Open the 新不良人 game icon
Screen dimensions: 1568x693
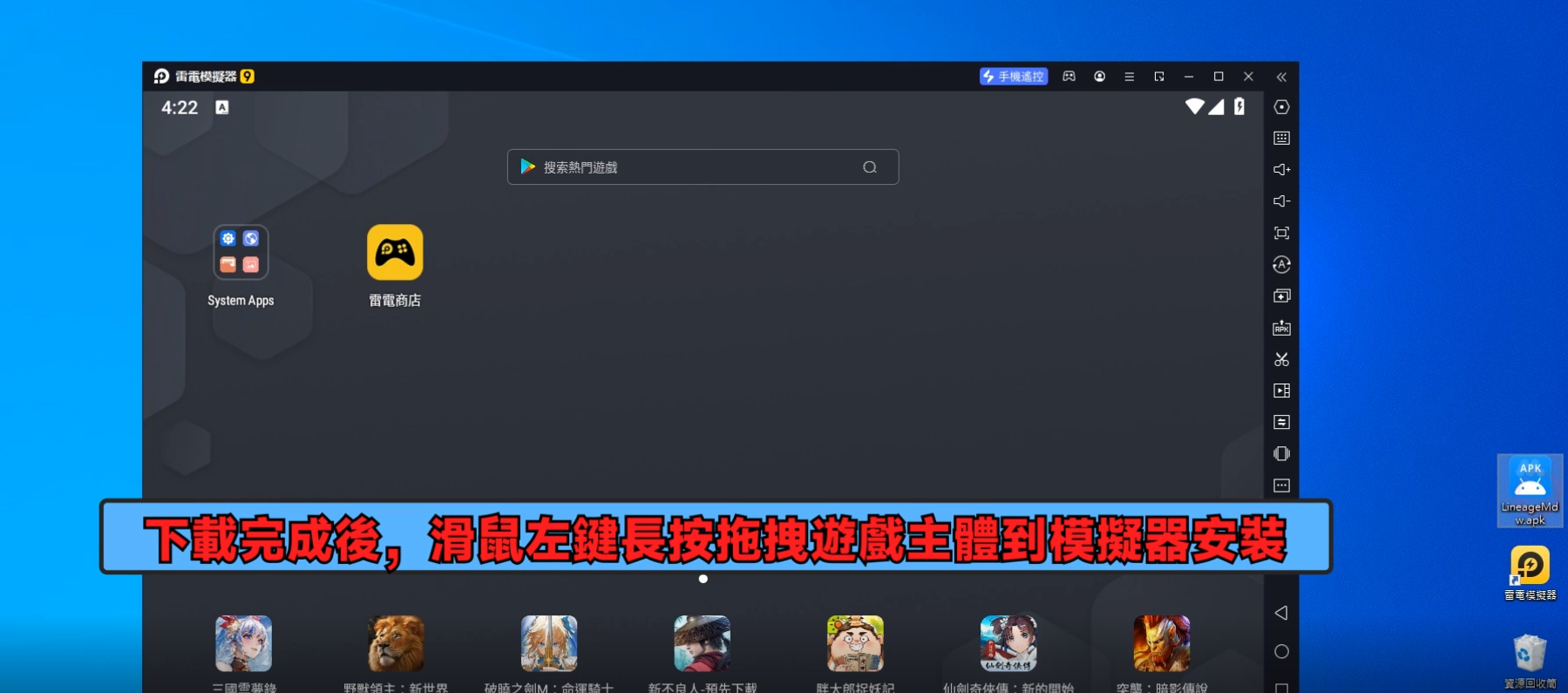[x=703, y=644]
